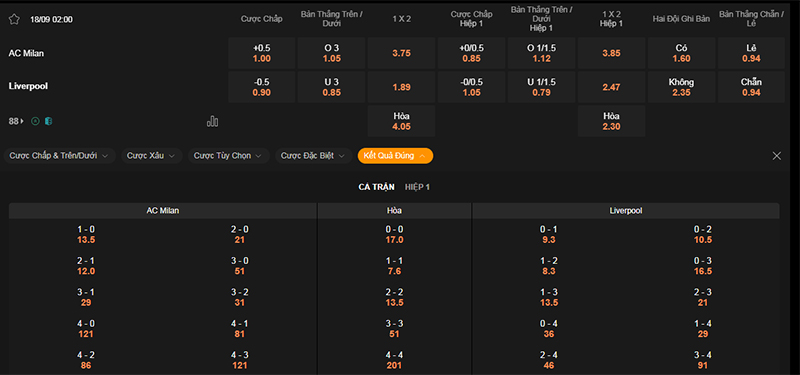Select Liverpool handicap -0.5 at 0.90

(x=261, y=87)
